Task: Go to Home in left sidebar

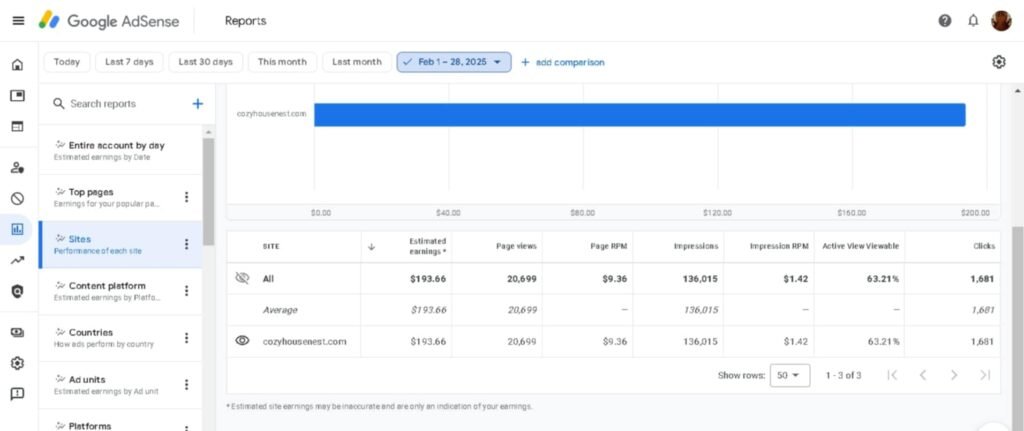Action: [x=17, y=65]
